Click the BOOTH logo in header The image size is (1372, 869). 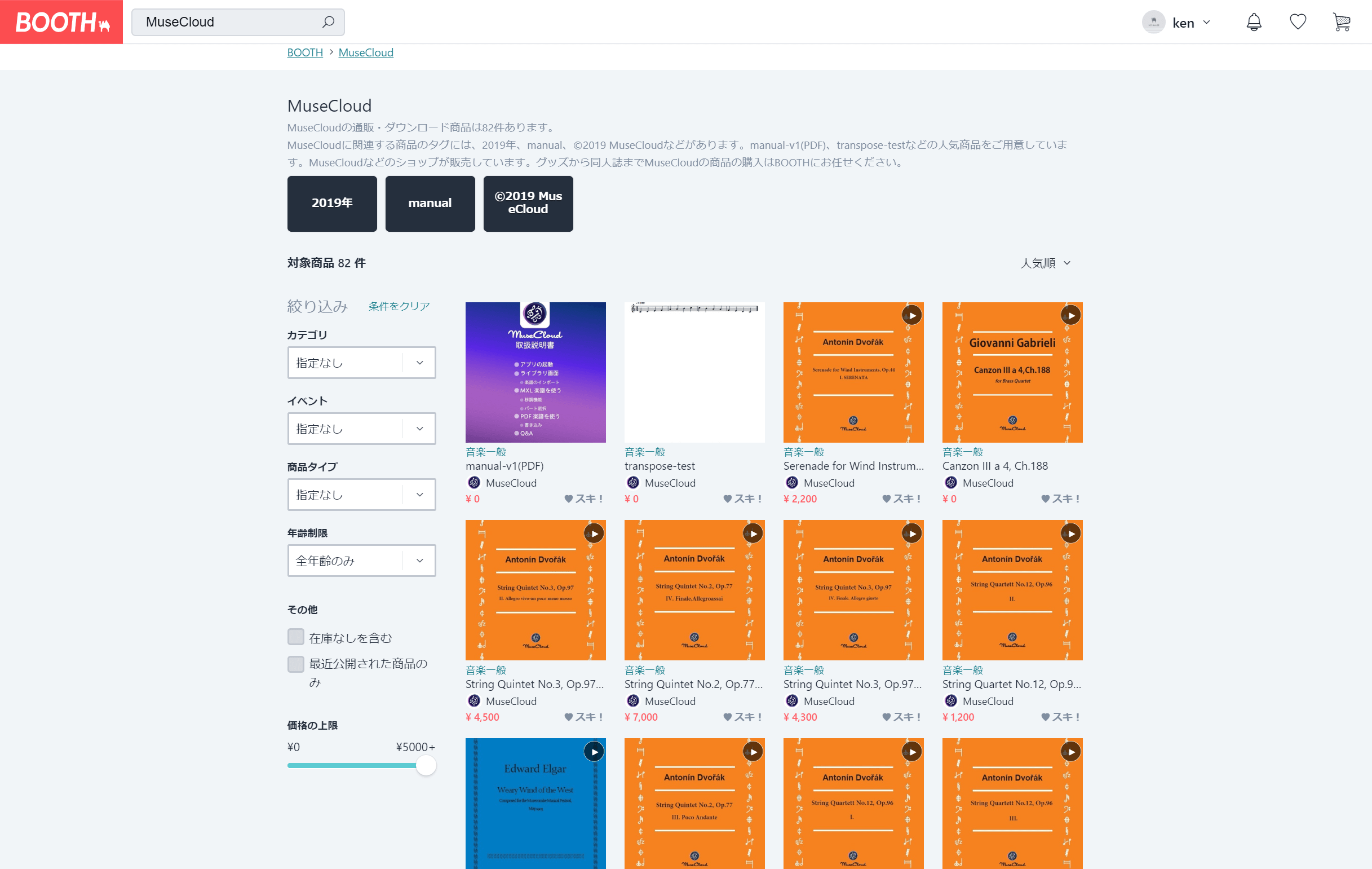(x=61, y=22)
